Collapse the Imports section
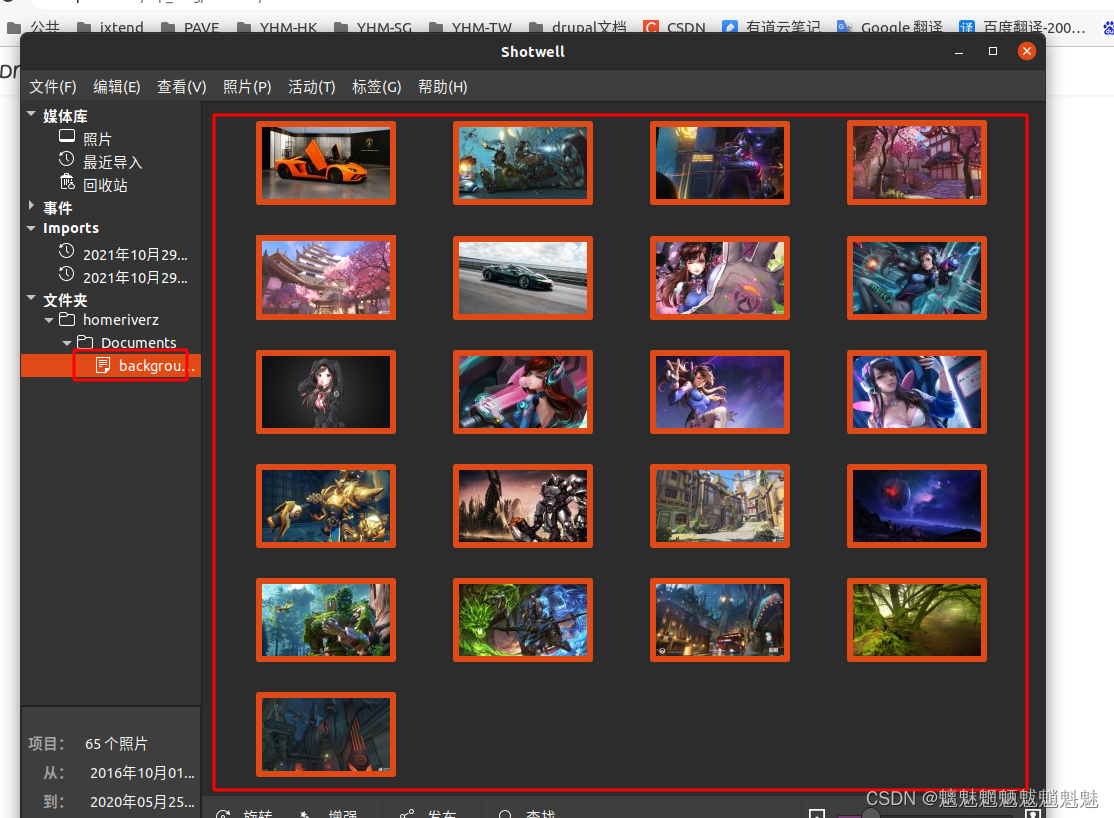The image size is (1114, 818). (31, 228)
